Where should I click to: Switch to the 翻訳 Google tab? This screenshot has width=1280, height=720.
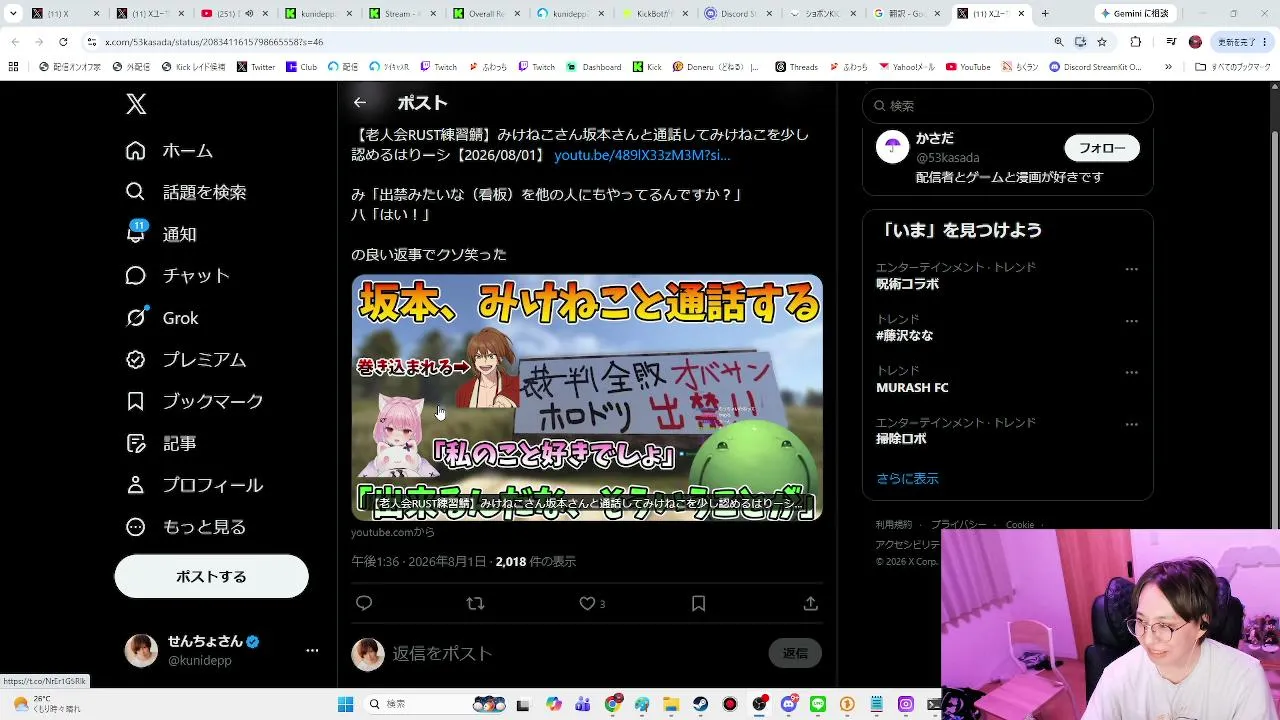coord(908,14)
